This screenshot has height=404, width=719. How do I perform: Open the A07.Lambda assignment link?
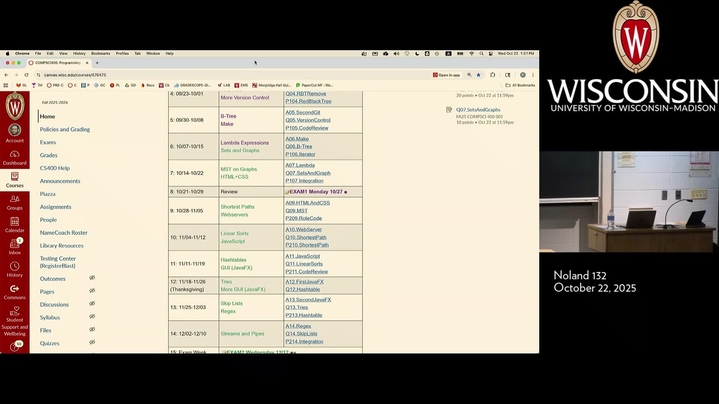click(300, 165)
